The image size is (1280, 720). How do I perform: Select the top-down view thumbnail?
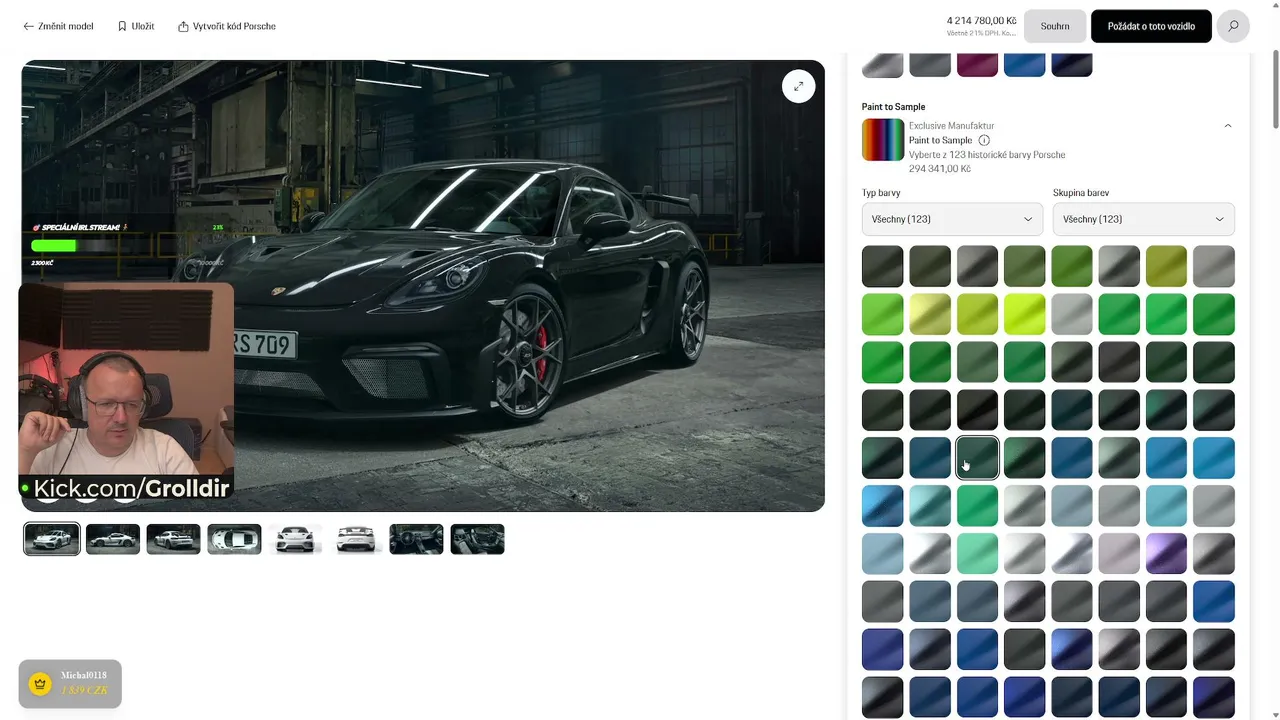pos(235,539)
